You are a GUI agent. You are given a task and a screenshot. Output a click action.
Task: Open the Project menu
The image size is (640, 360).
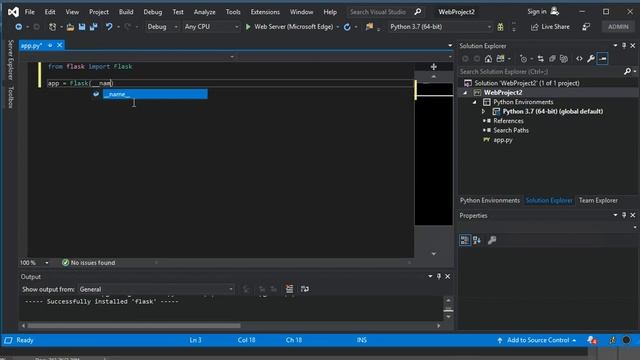(99, 12)
